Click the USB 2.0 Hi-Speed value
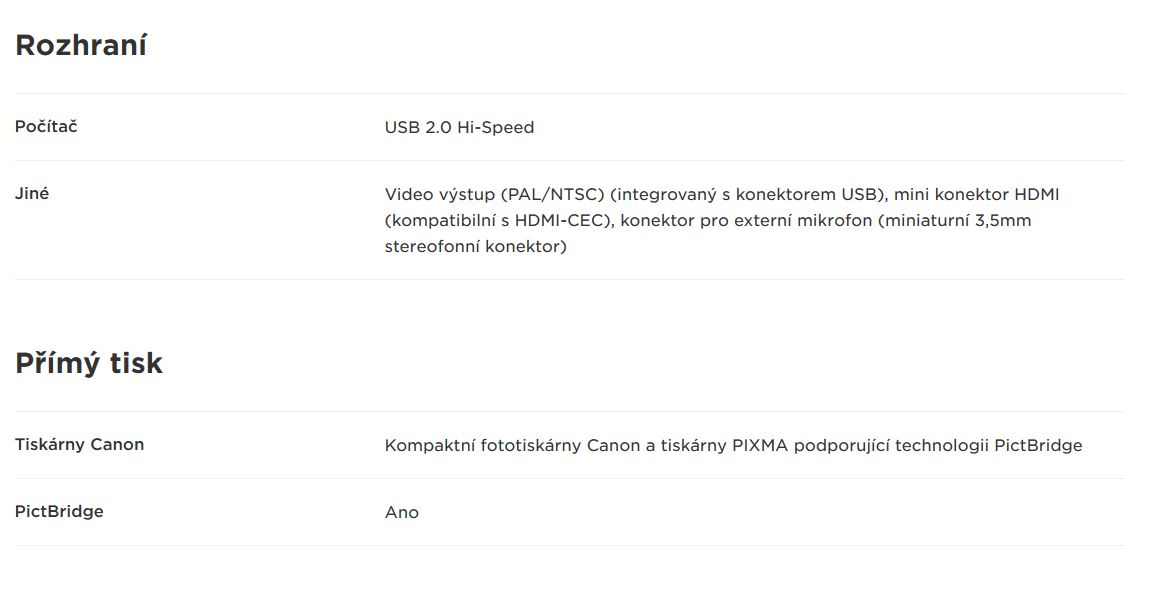Viewport: 1156px width, 599px height. [x=459, y=128]
